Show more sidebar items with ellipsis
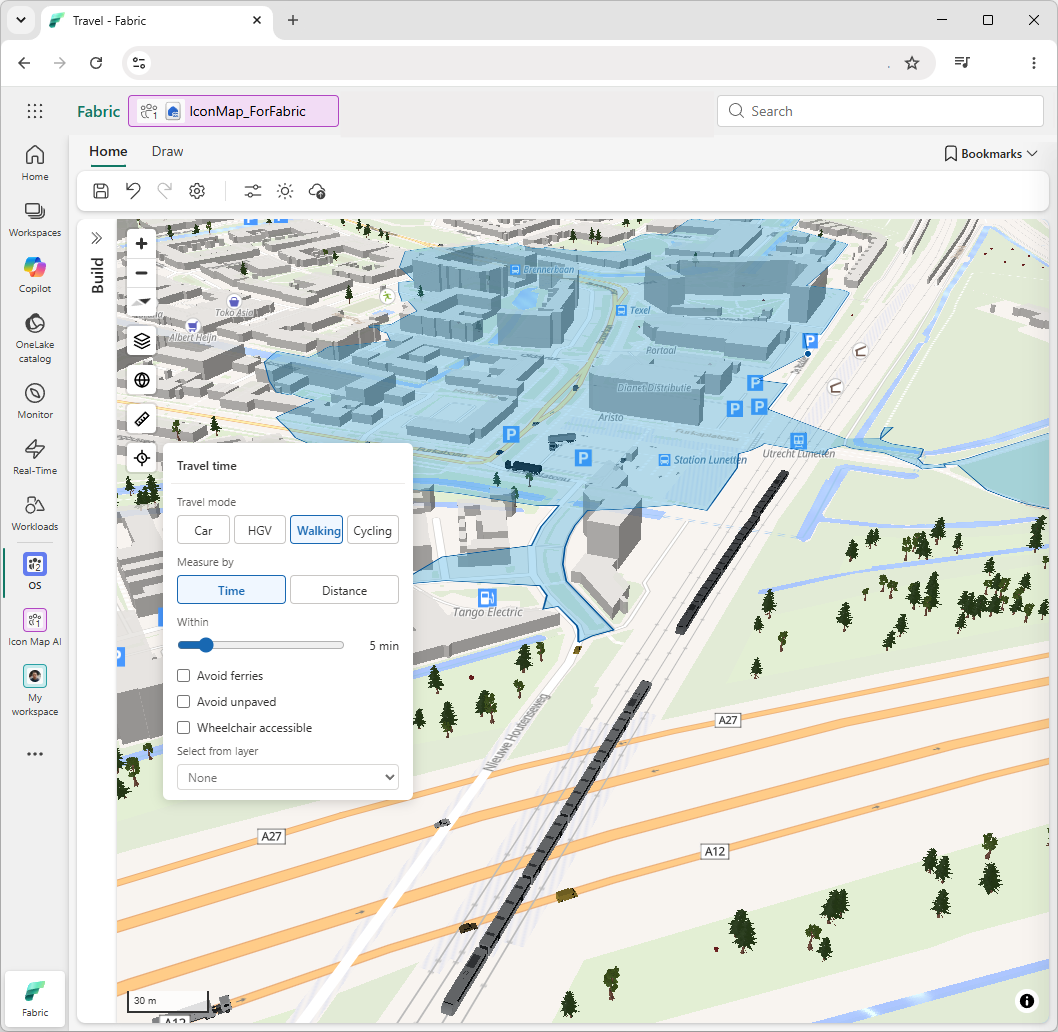 (x=35, y=754)
